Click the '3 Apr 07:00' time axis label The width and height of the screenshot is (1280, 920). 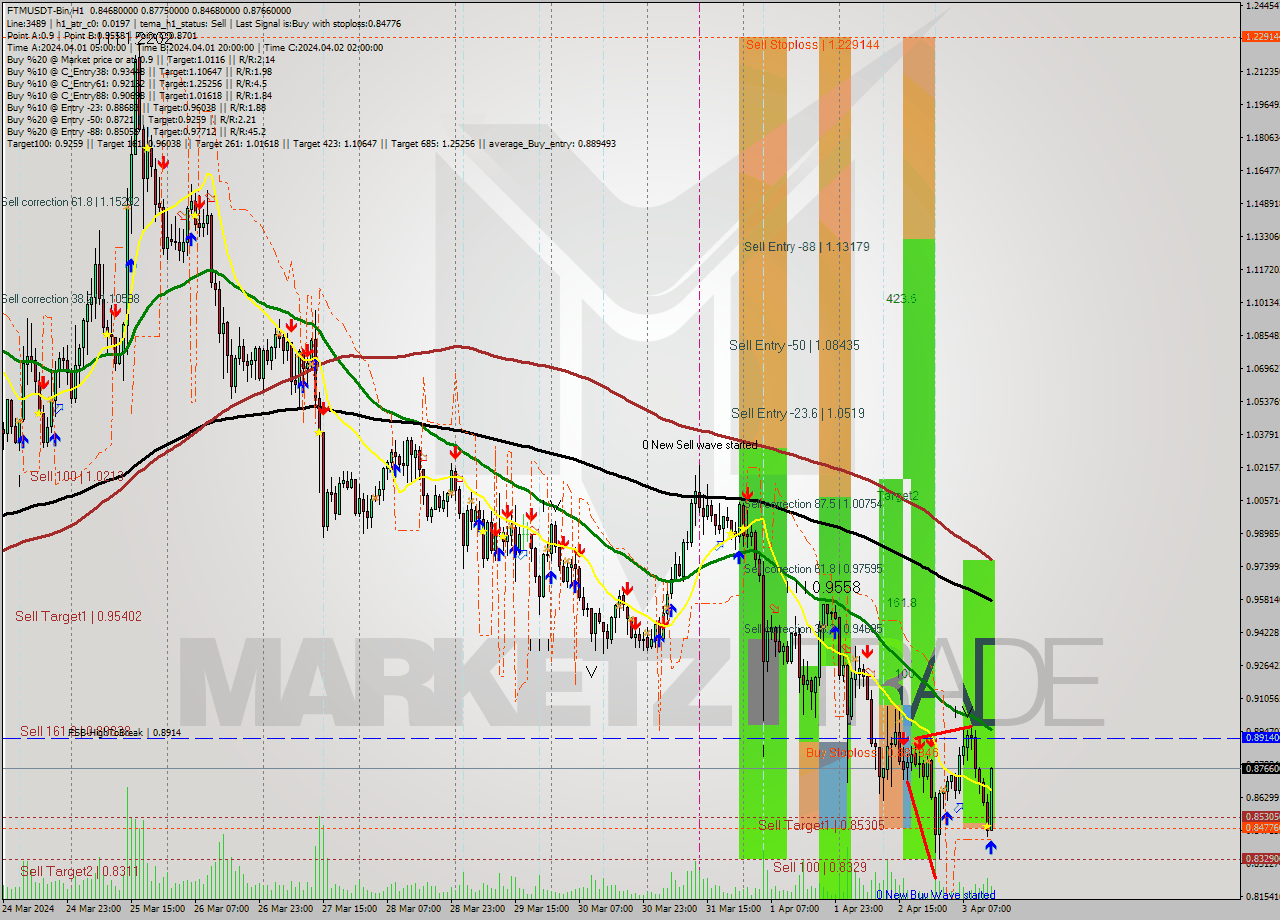click(987, 909)
